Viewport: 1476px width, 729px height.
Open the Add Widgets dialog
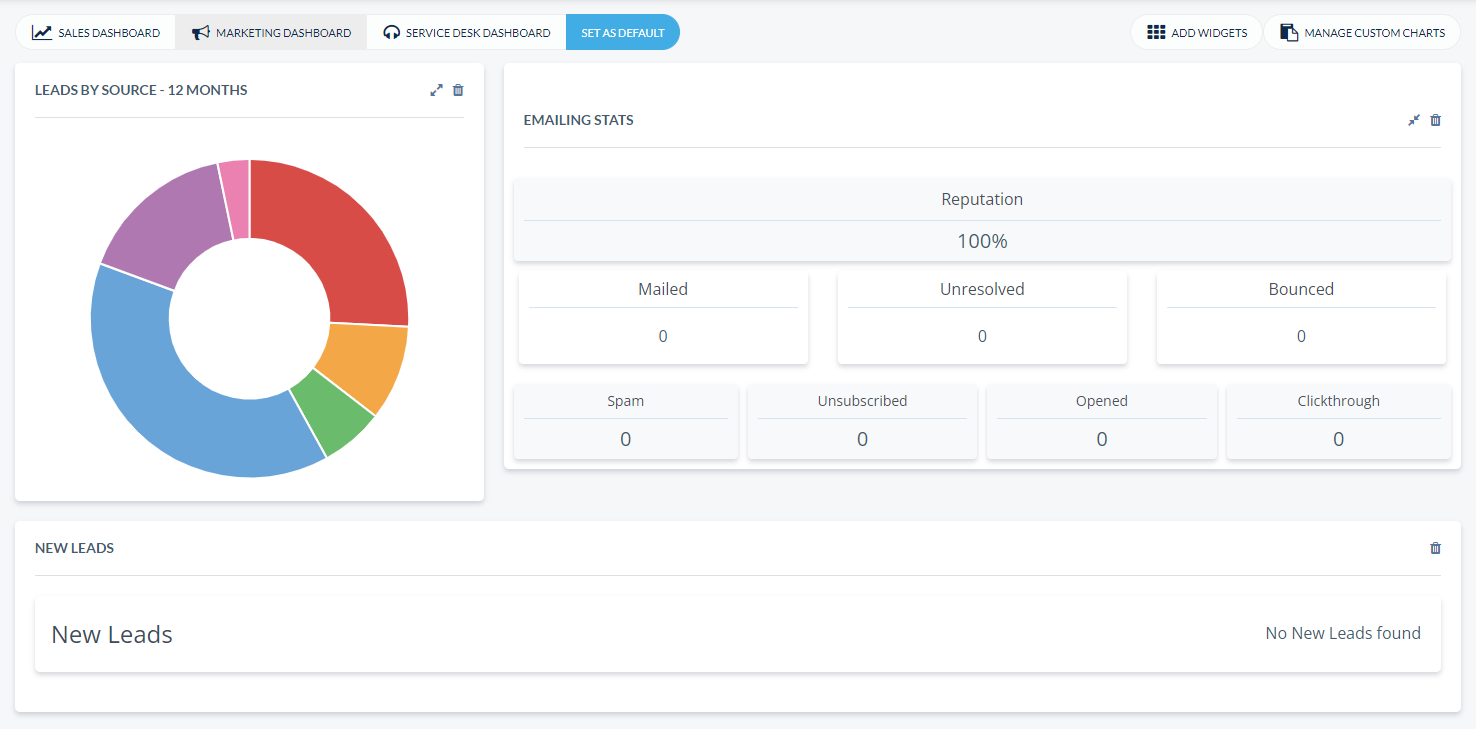1196,32
